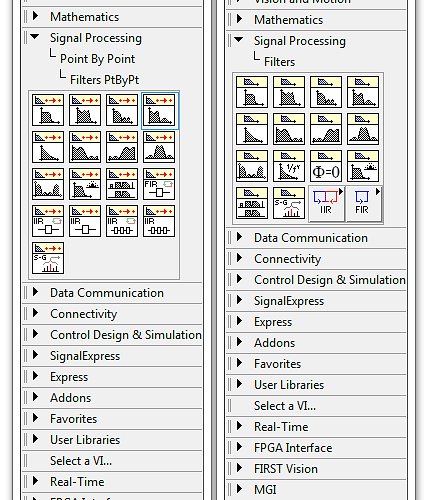Select the Zero Phase Filter icon
The image size is (429, 500).
pyautogui.click(x=326, y=166)
